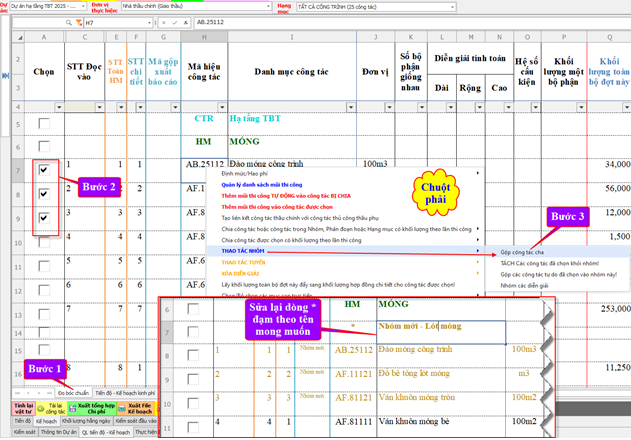Viewport: 631px width, 440px height.
Task: Click the Xuất tổng hợp Chi phí button
Action: (92, 407)
